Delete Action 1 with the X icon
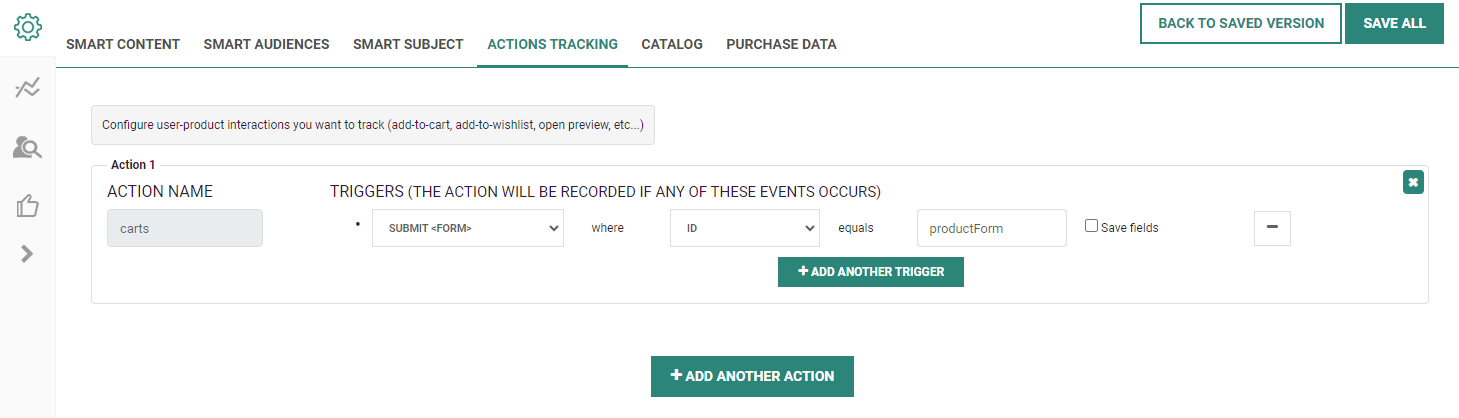The image size is (1459, 418). point(1412,182)
